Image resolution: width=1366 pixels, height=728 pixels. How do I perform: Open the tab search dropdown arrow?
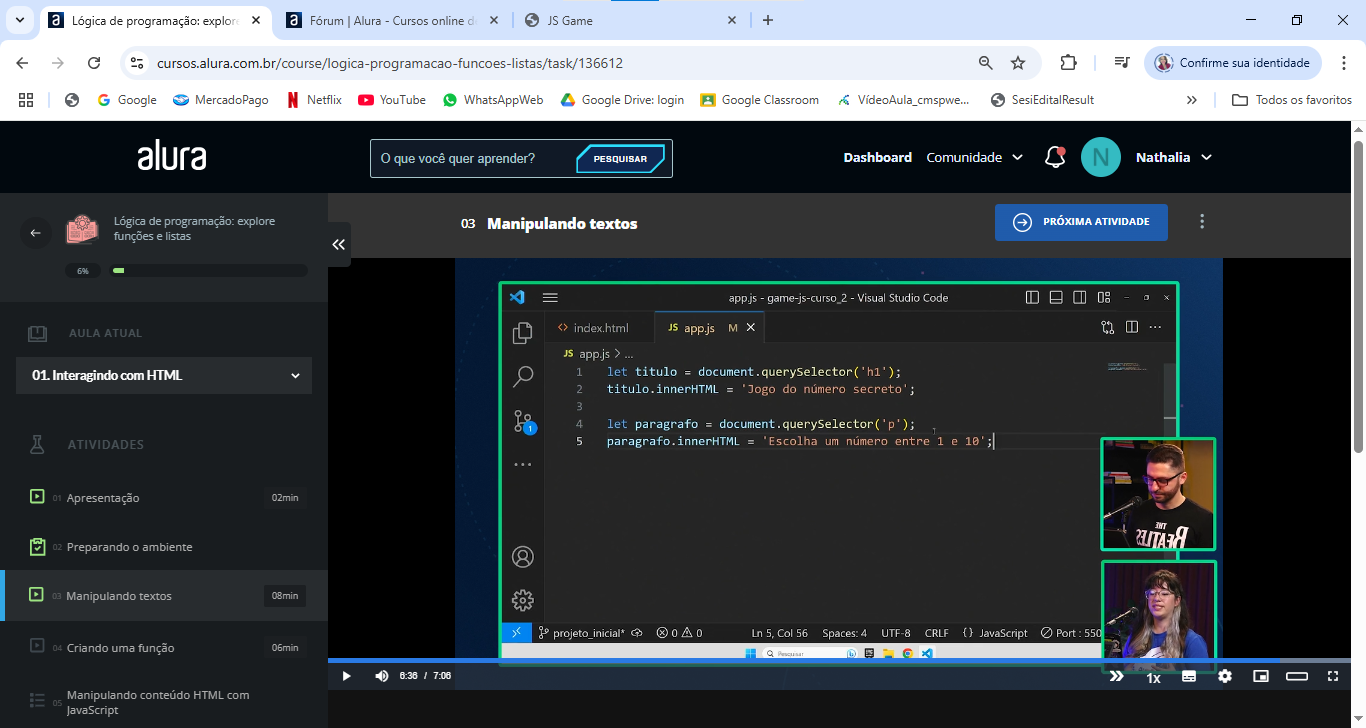19,20
